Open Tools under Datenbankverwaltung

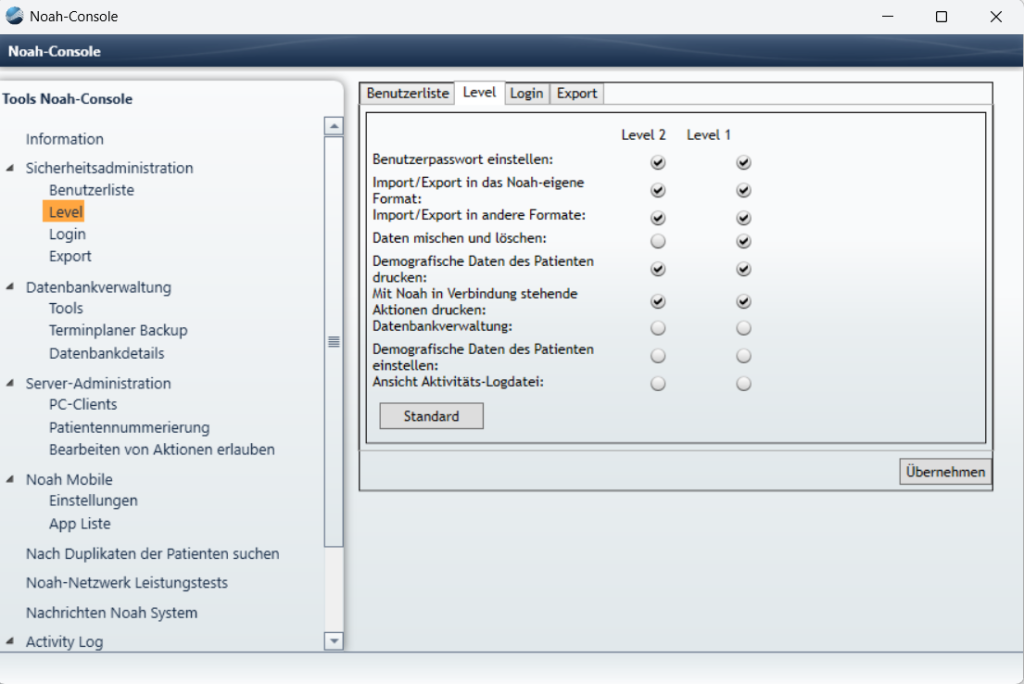click(66, 308)
